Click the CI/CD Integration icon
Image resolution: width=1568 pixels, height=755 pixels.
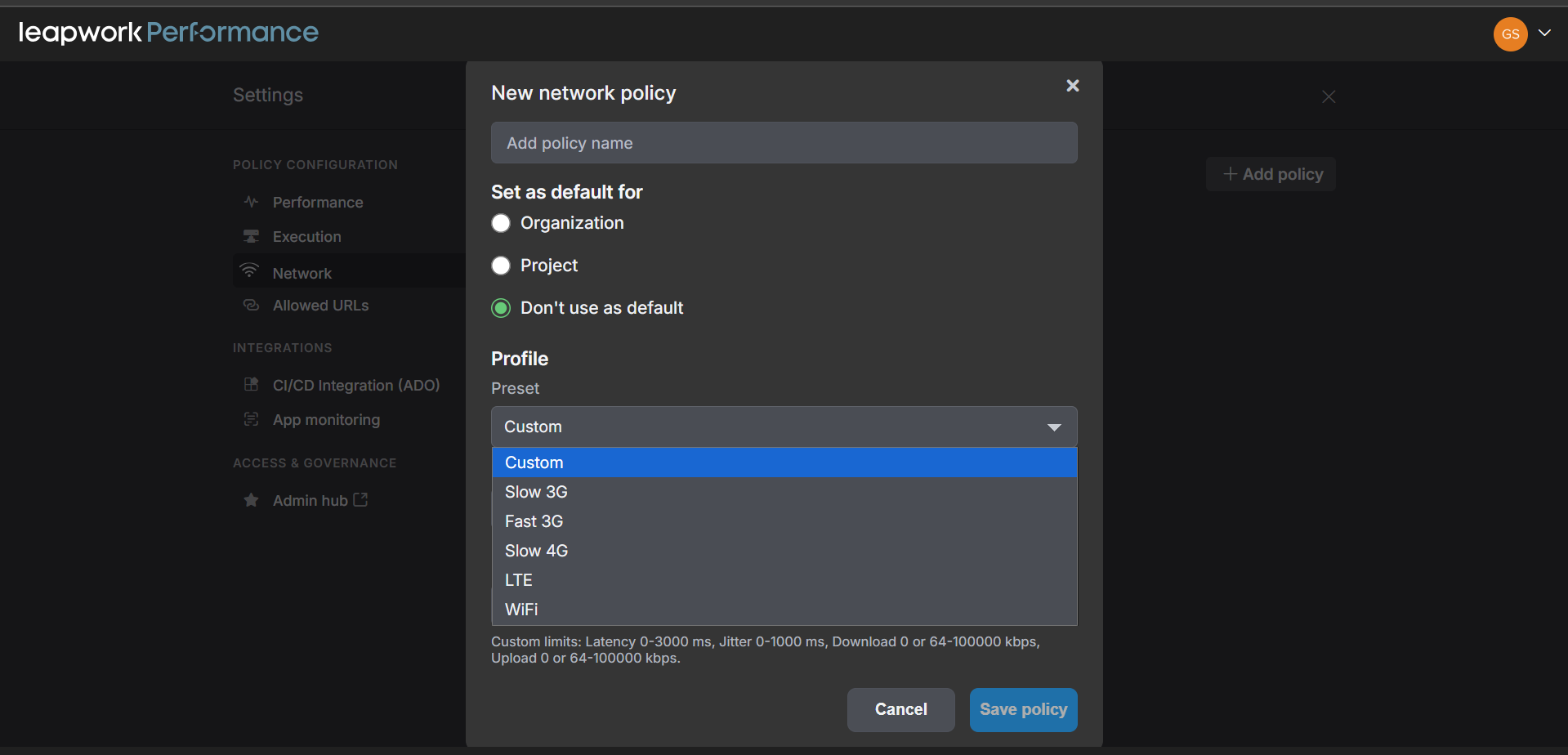(x=251, y=384)
